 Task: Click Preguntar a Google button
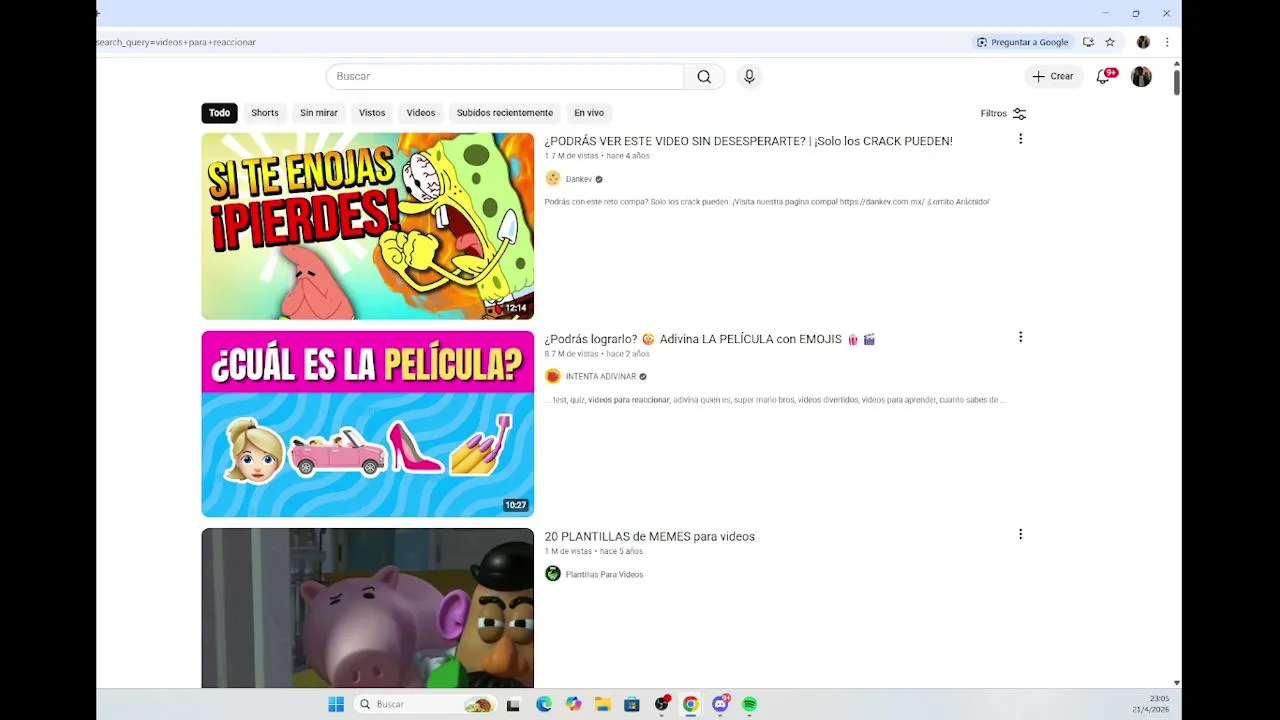pos(1022,42)
